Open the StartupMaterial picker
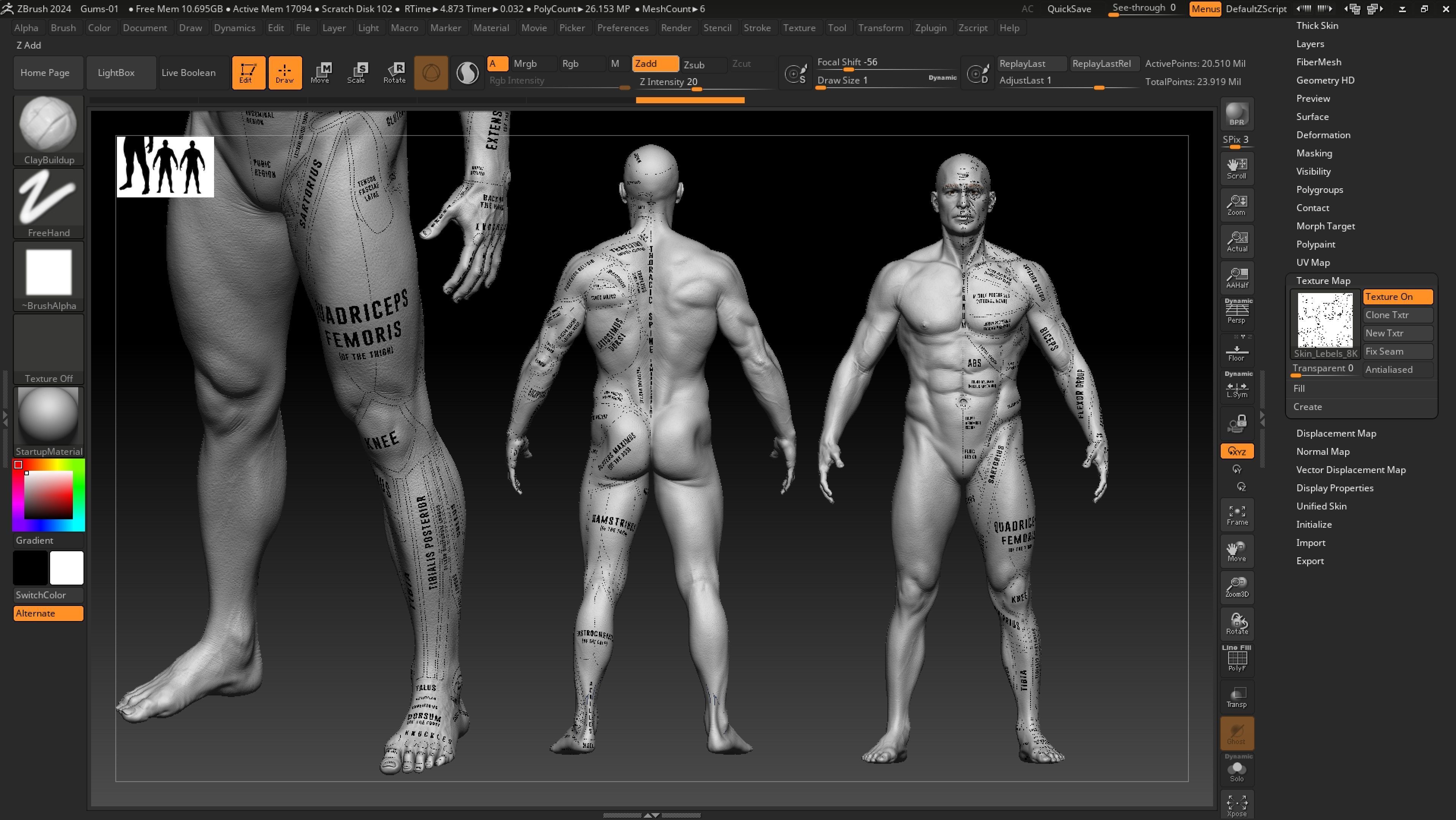1456x820 pixels. pyautogui.click(x=49, y=422)
